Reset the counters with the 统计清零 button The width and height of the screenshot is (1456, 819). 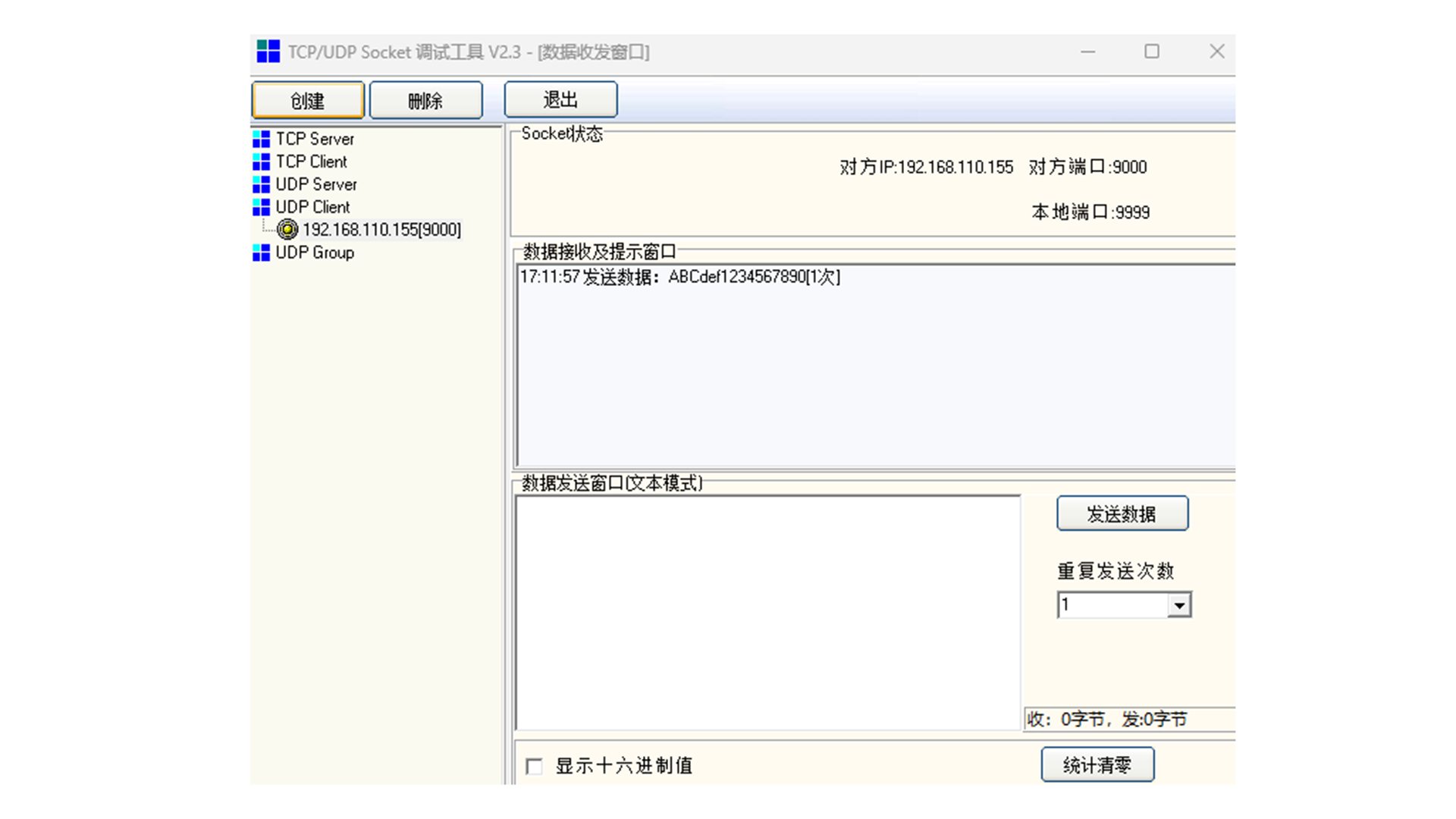tap(1097, 765)
